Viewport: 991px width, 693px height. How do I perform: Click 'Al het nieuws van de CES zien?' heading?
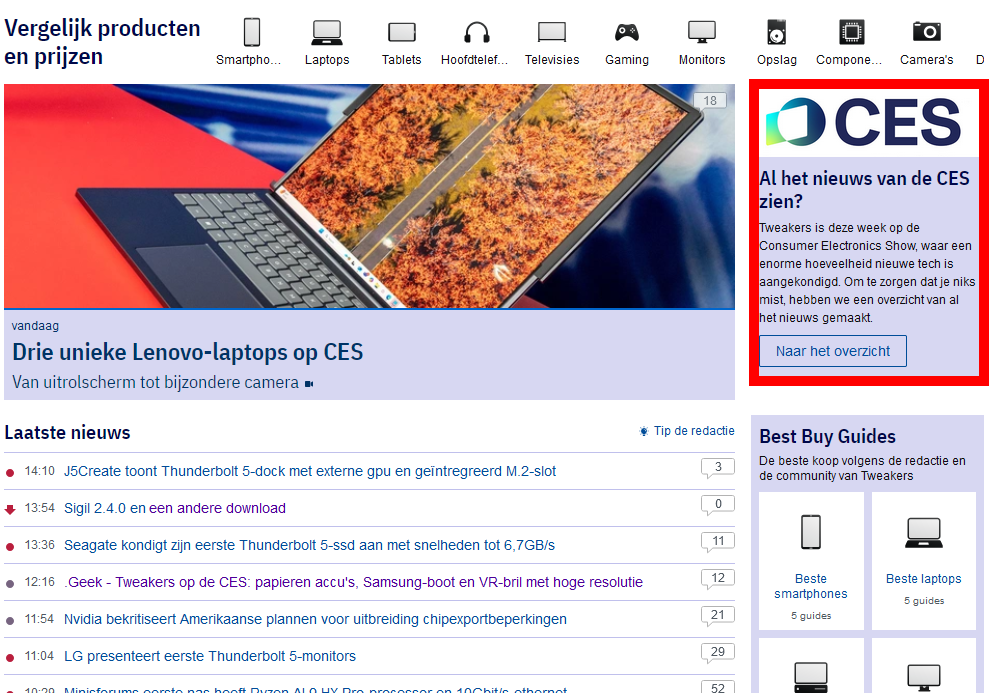tap(864, 190)
